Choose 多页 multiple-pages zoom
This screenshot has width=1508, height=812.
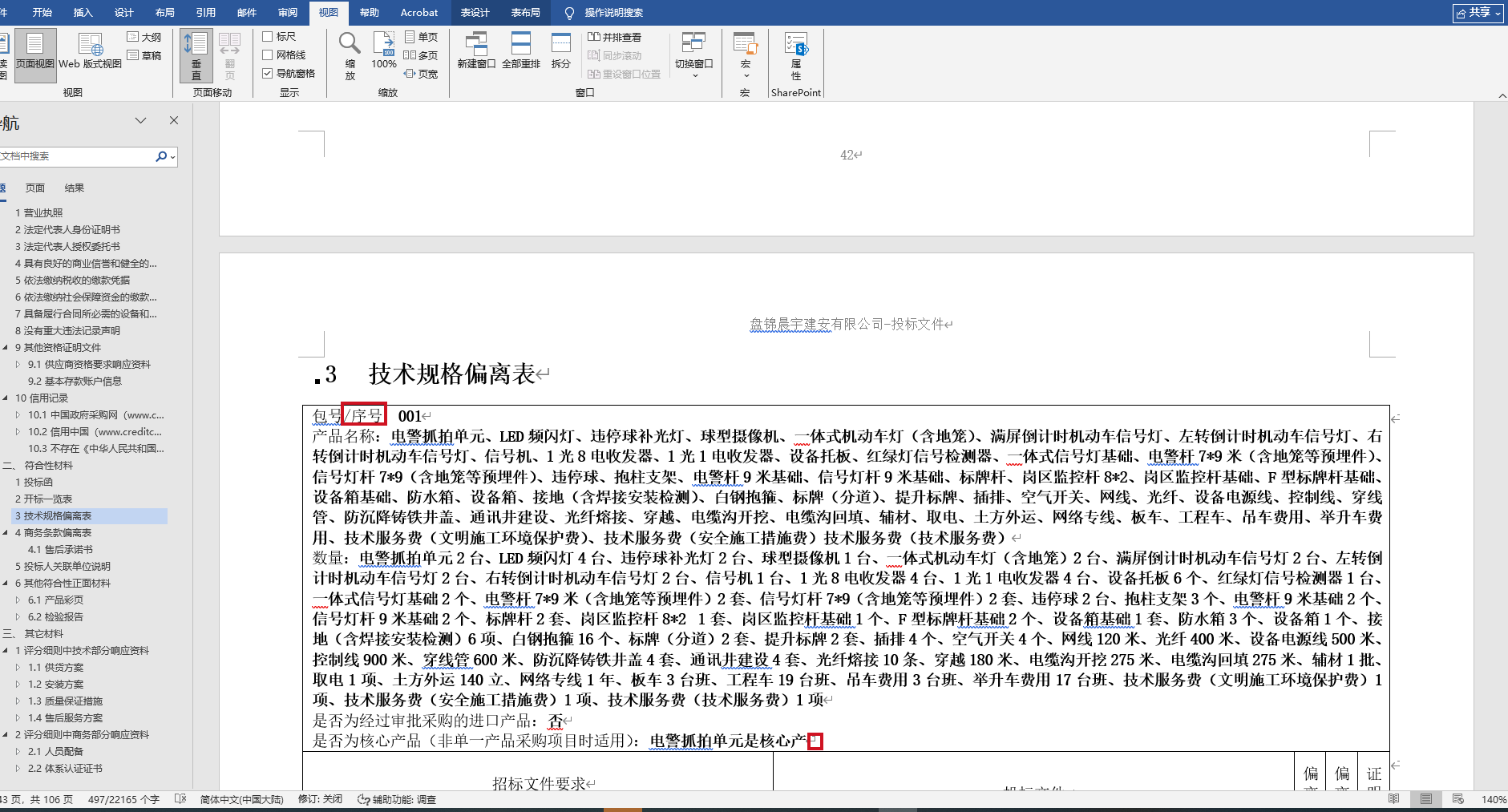pos(421,55)
